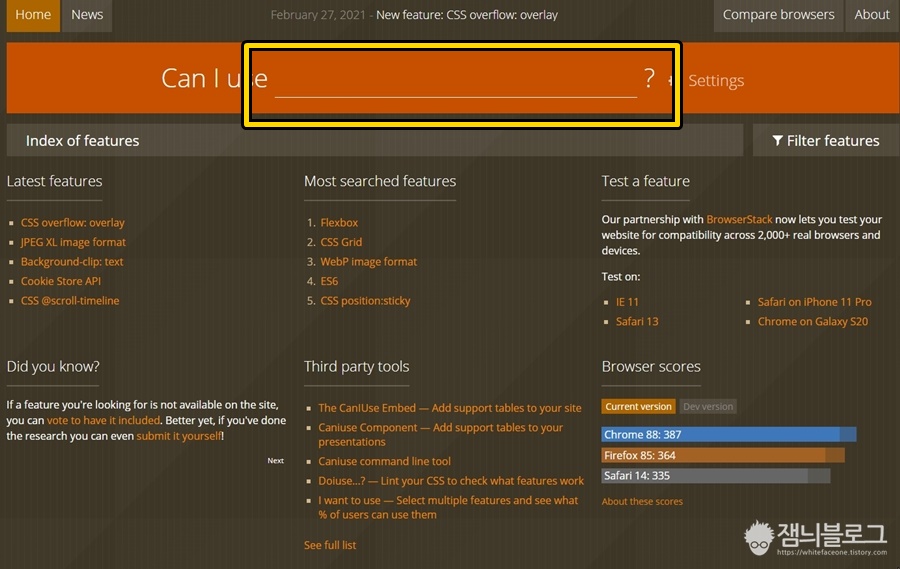Click the vote to have it included link

coord(103,420)
